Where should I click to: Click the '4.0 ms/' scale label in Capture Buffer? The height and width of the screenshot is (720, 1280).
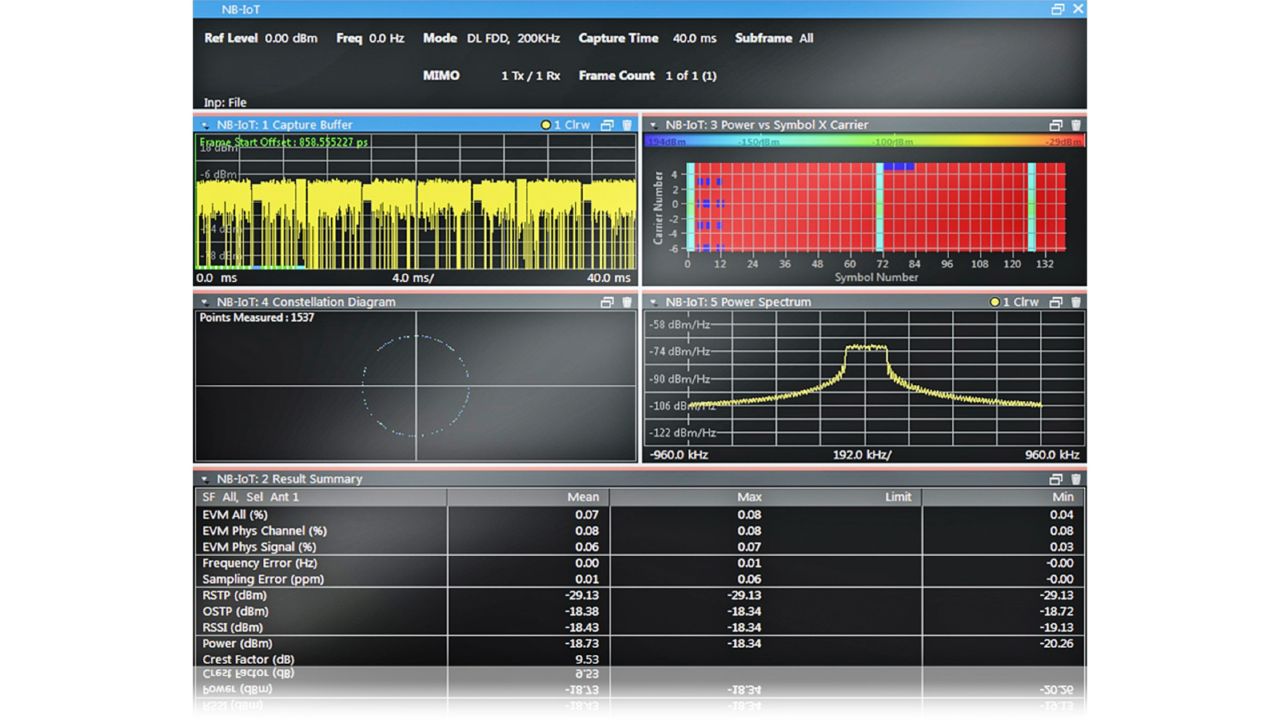(x=412, y=278)
